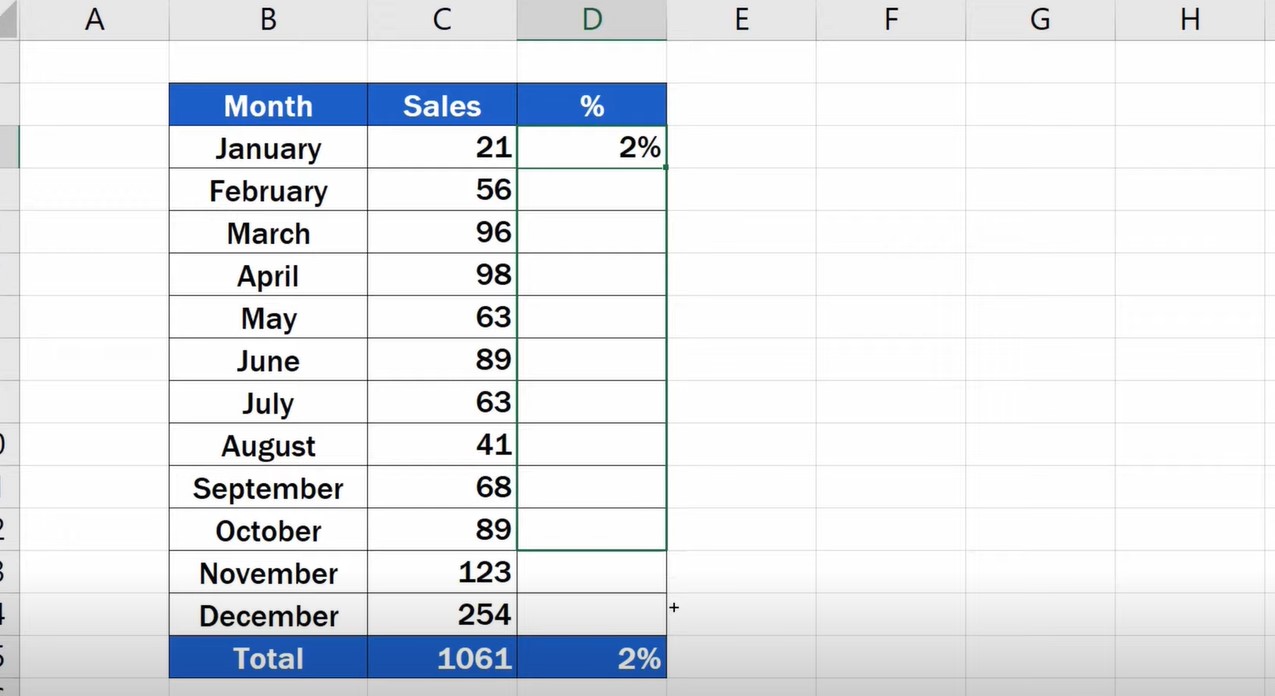Click column G header
The height and width of the screenshot is (696, 1275).
click(x=1040, y=20)
